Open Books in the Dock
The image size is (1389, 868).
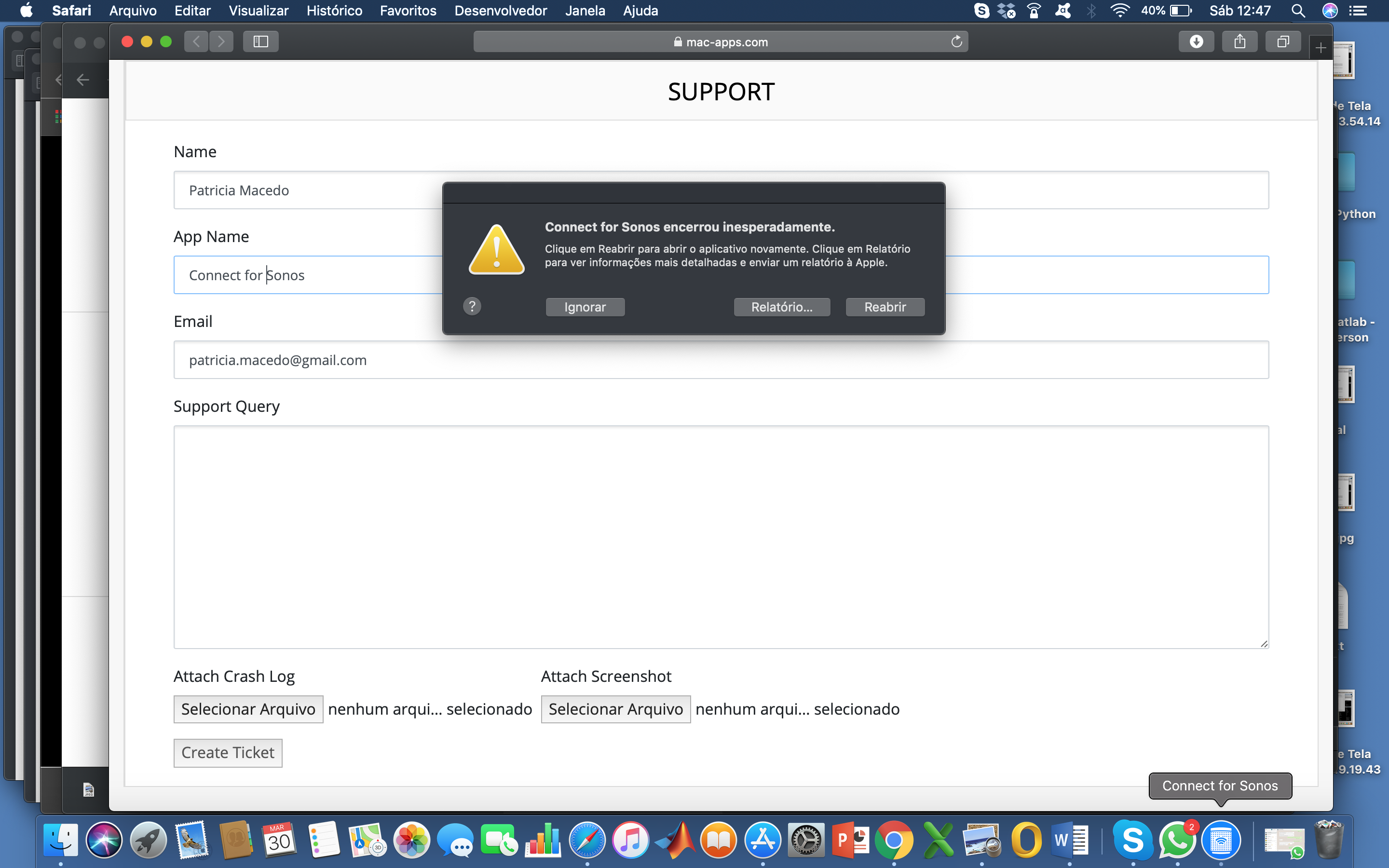718,840
